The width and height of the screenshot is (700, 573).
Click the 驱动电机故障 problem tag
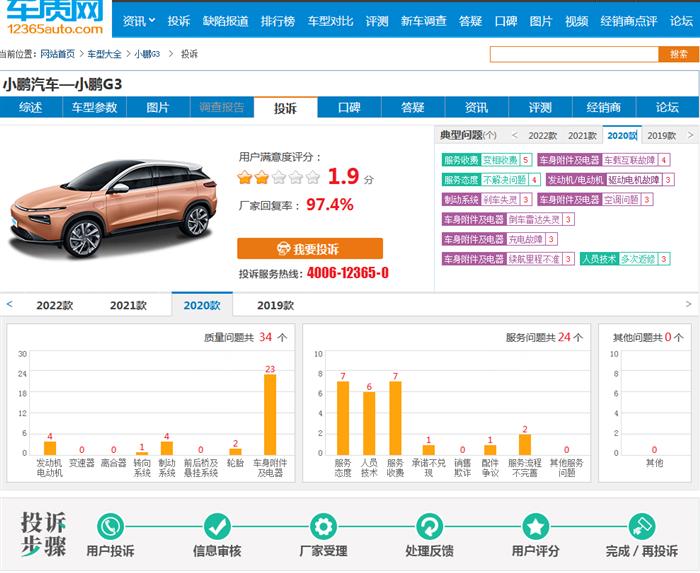[634, 180]
